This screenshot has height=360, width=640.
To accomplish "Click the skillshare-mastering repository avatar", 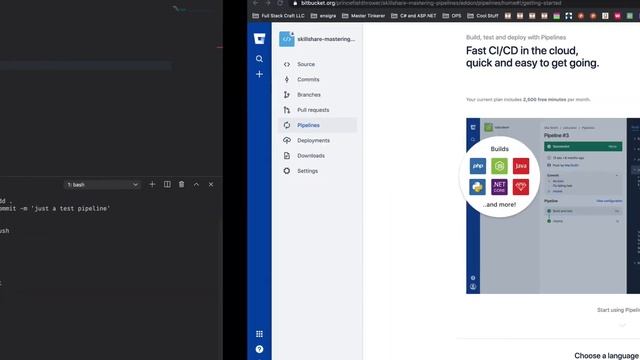I will [287, 39].
